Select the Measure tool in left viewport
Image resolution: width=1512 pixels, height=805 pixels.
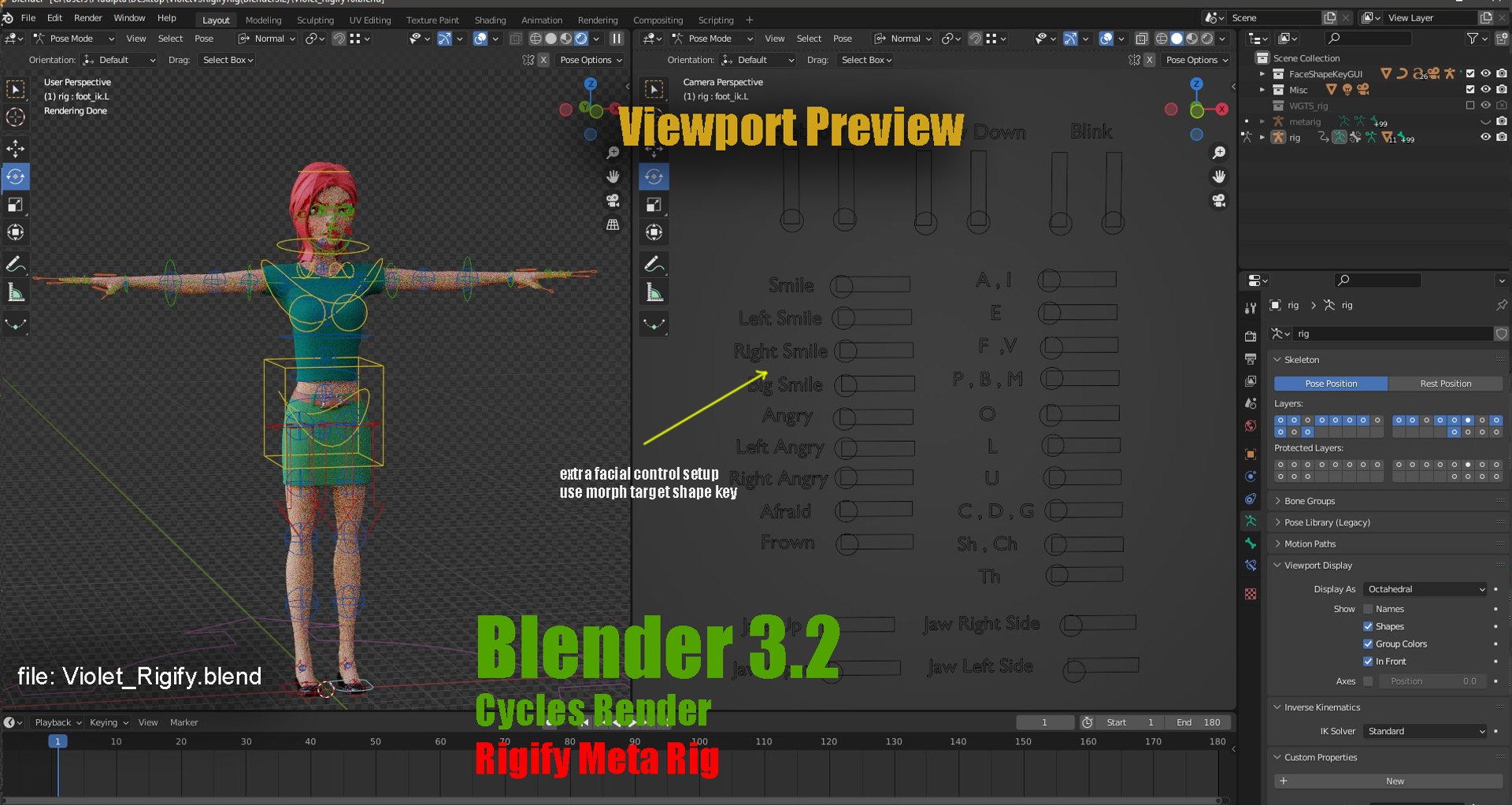16,293
